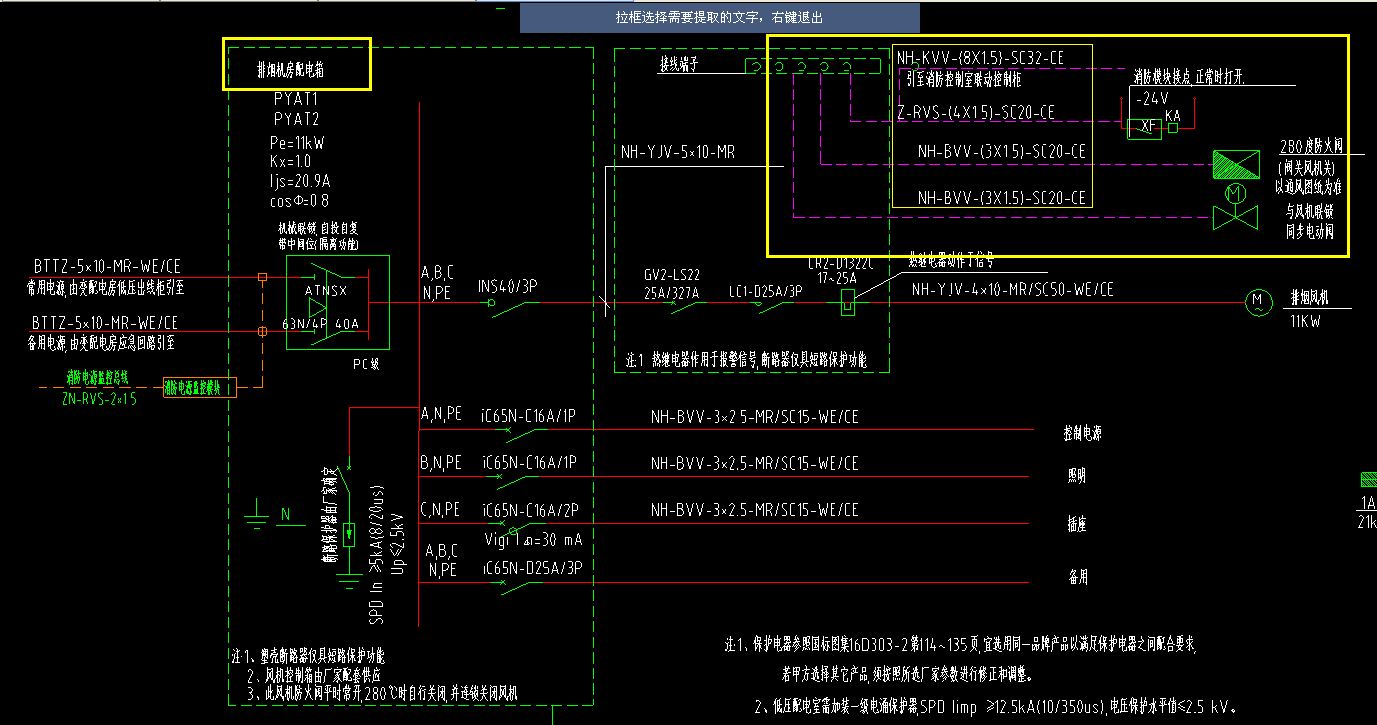
Task: Select the orange 消防电源监控模块 box
Action: (199, 388)
